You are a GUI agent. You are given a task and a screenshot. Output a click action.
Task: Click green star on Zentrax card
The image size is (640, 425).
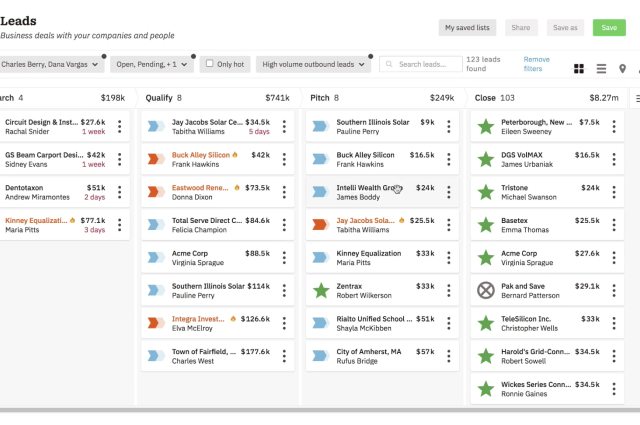[321, 290]
